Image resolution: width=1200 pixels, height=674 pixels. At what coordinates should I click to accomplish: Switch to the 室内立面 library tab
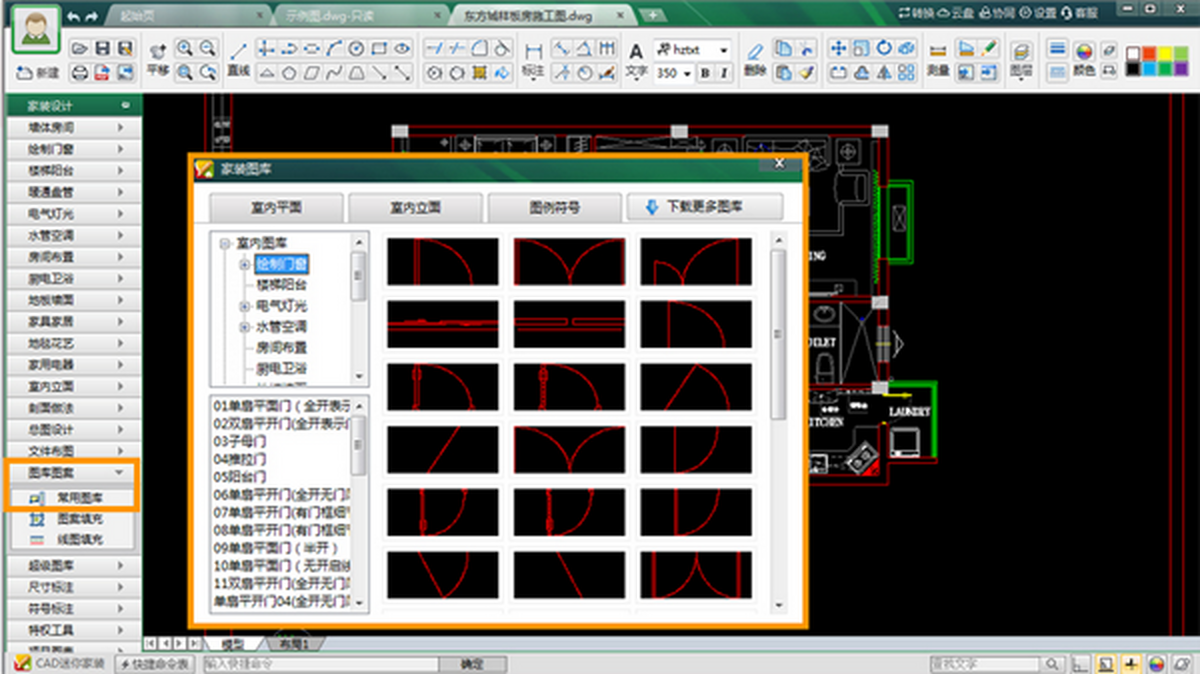pyautogui.click(x=415, y=208)
